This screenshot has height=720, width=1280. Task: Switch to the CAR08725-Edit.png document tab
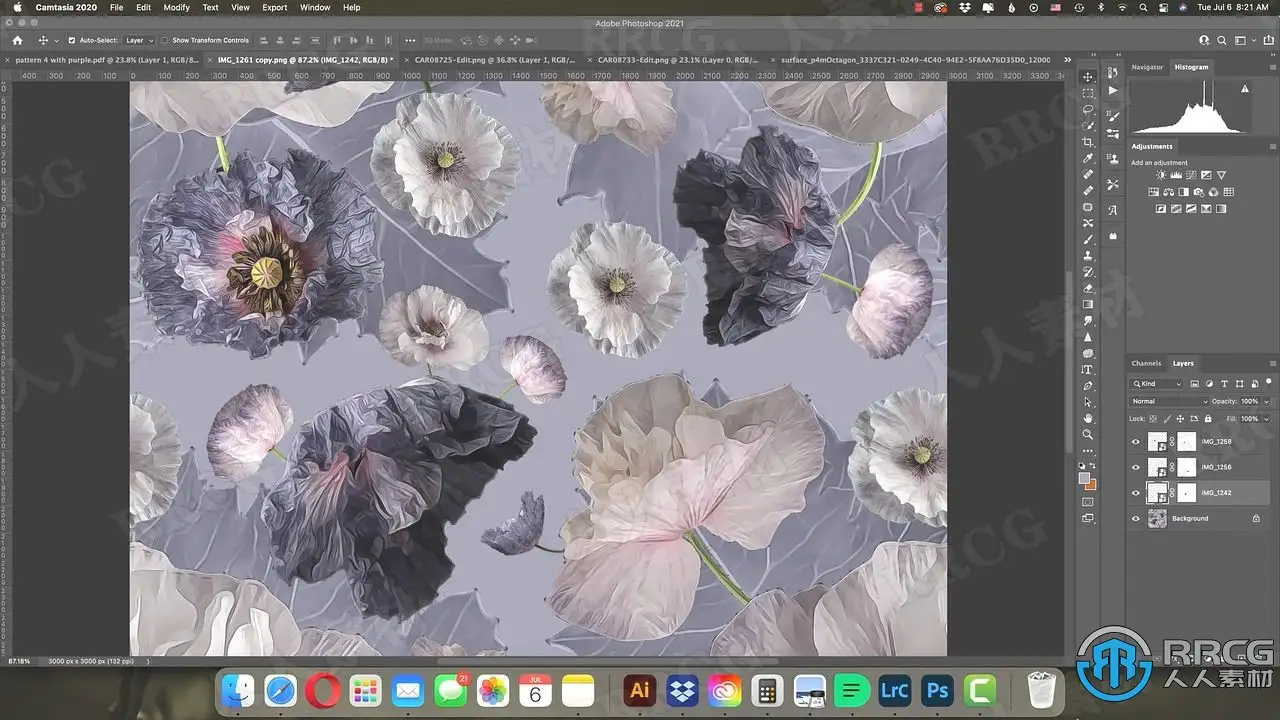495,60
